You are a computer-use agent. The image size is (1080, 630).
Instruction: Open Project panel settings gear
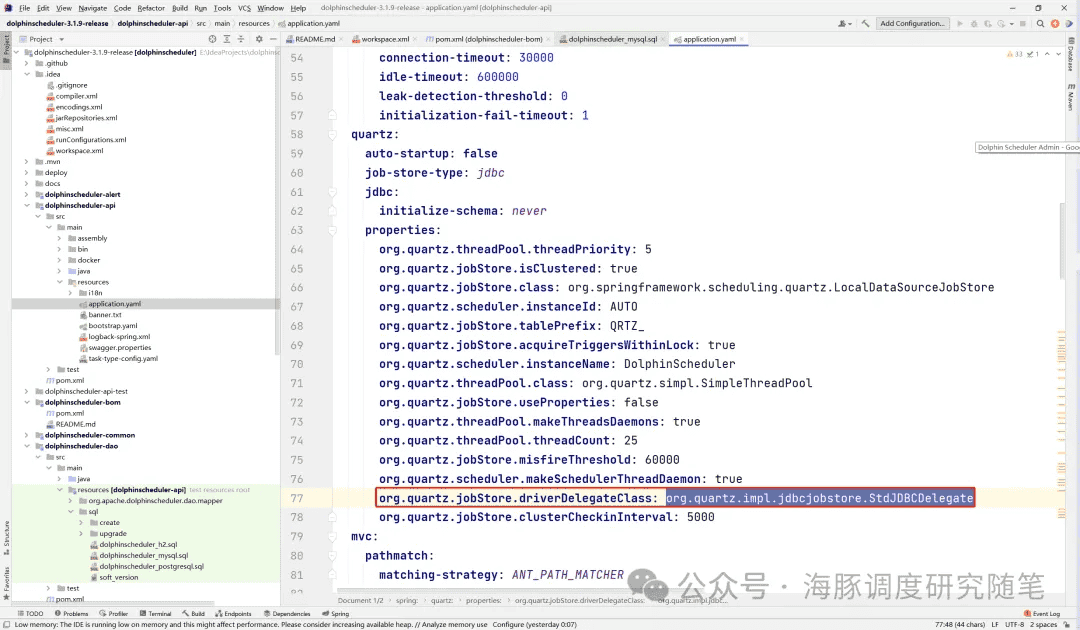coord(259,39)
